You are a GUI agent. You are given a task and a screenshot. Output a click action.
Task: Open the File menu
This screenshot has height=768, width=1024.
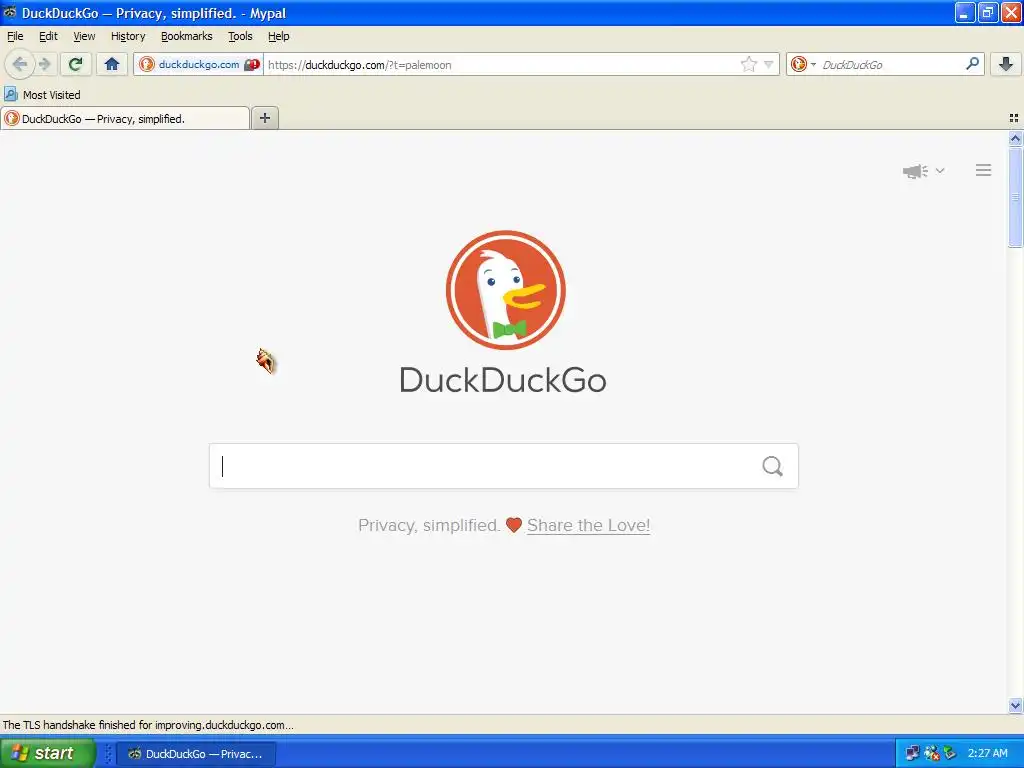15,36
